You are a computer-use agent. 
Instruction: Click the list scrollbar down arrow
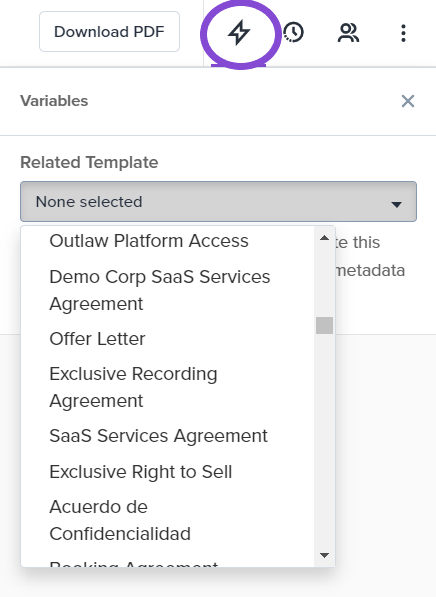pos(324,555)
